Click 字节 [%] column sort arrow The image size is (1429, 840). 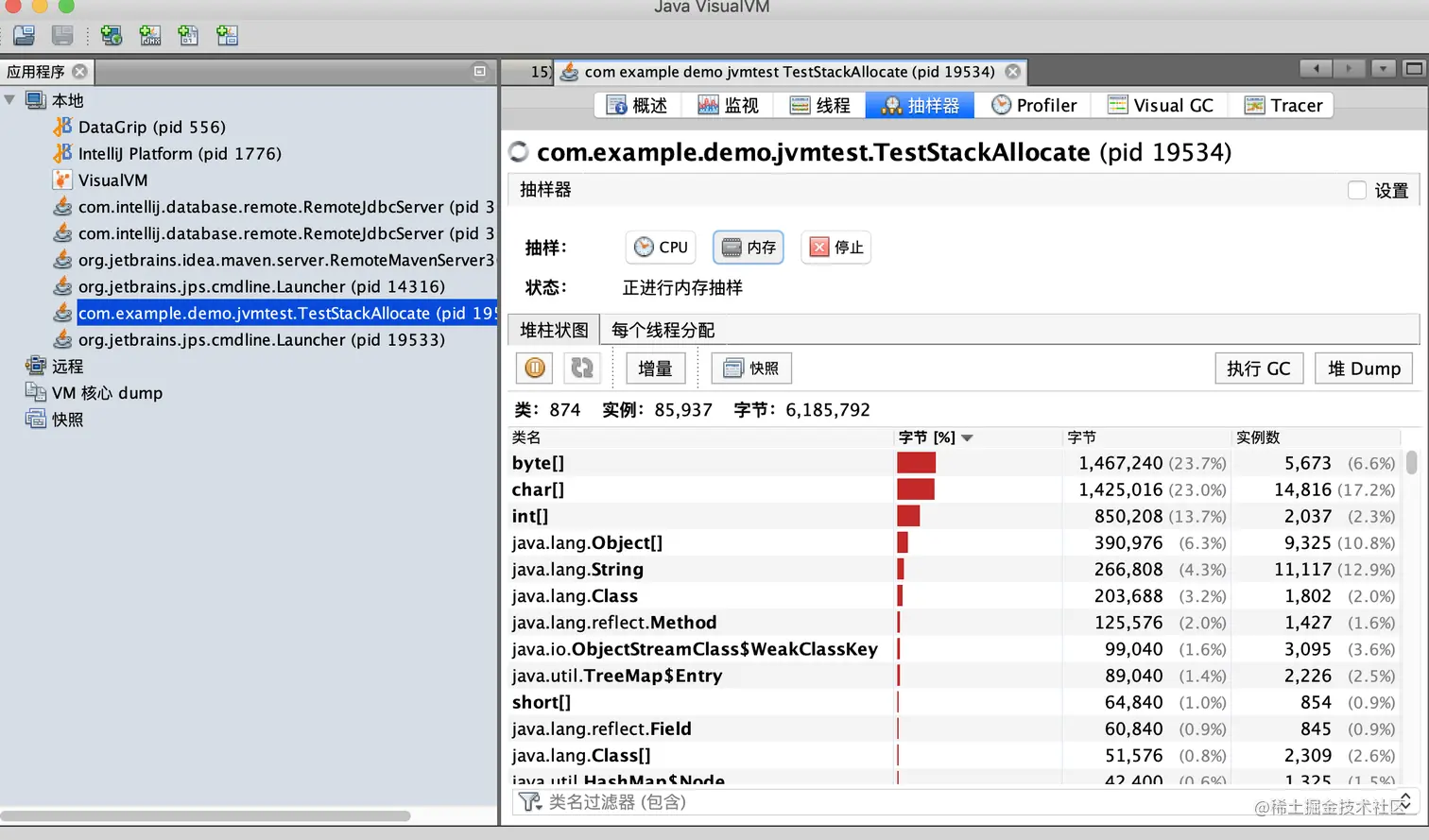click(x=967, y=437)
